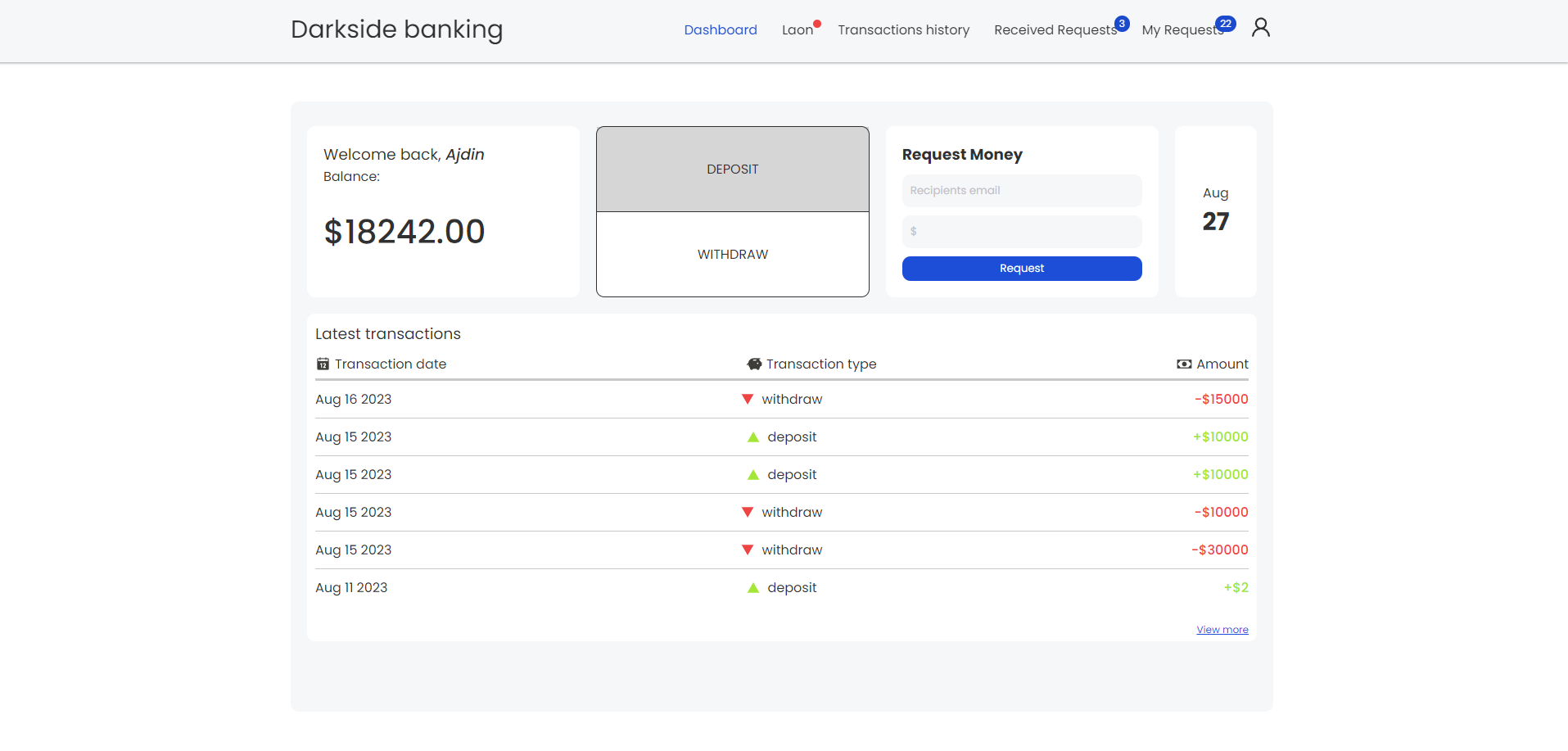
Task: Select the DEPOSIT panel
Action: click(732, 169)
